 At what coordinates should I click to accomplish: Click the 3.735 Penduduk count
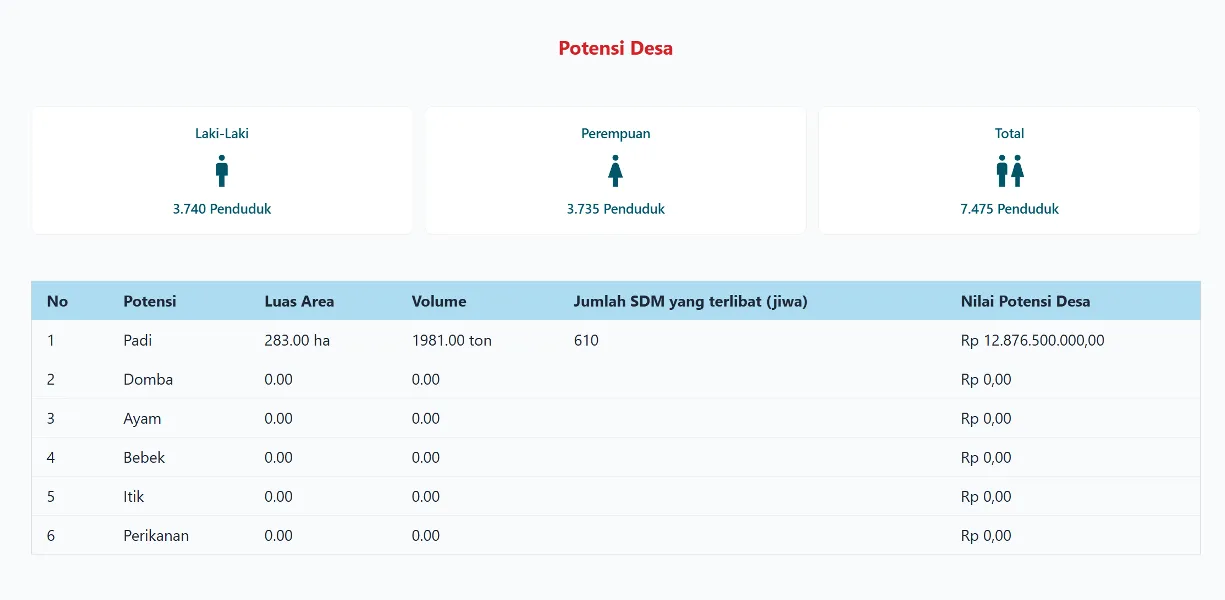click(616, 209)
